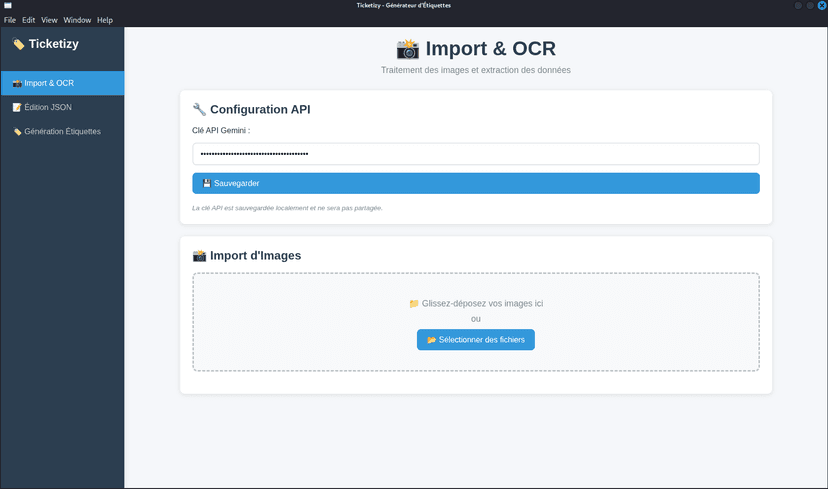Close the Ticketizy window
Viewport: 828px width, 489px height.
[x=820, y=6]
